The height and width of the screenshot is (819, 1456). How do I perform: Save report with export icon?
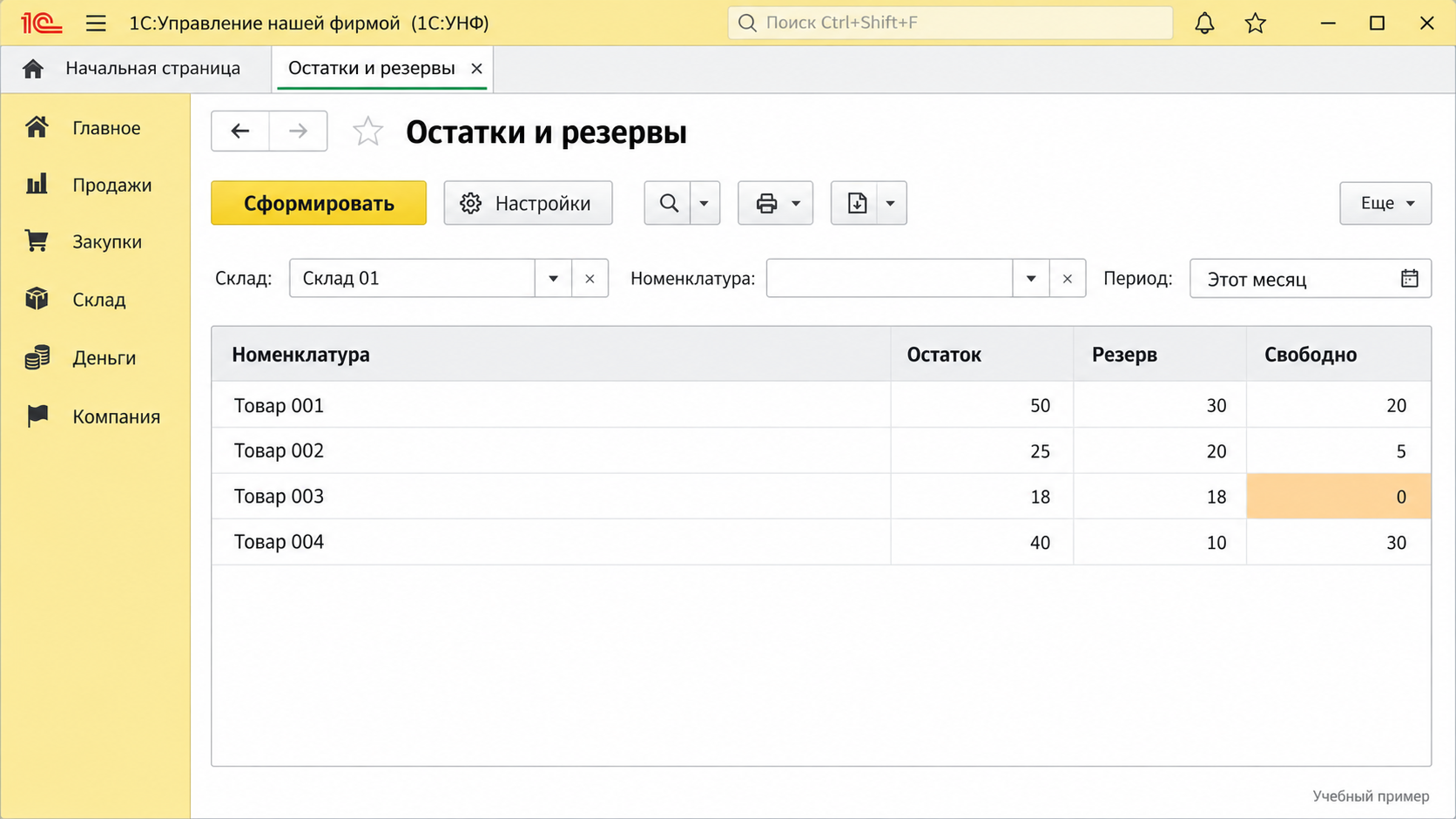[857, 203]
